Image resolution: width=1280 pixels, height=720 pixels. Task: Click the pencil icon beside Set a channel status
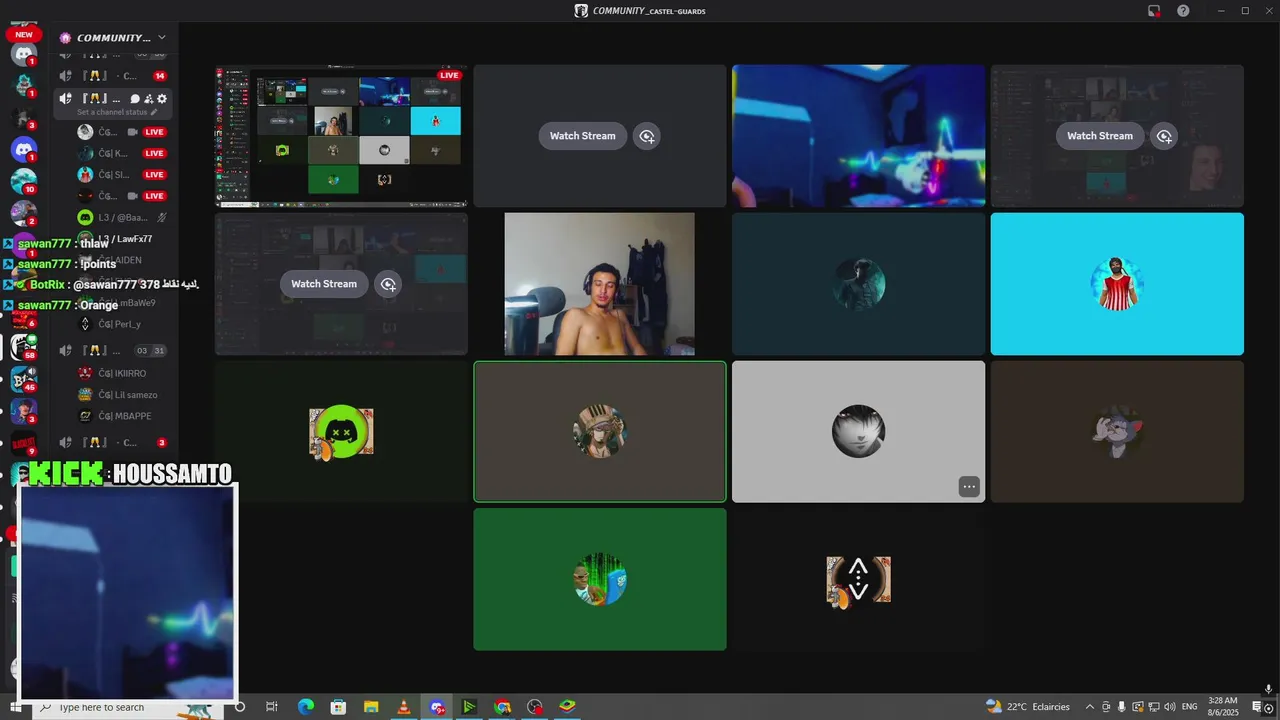pos(154,112)
